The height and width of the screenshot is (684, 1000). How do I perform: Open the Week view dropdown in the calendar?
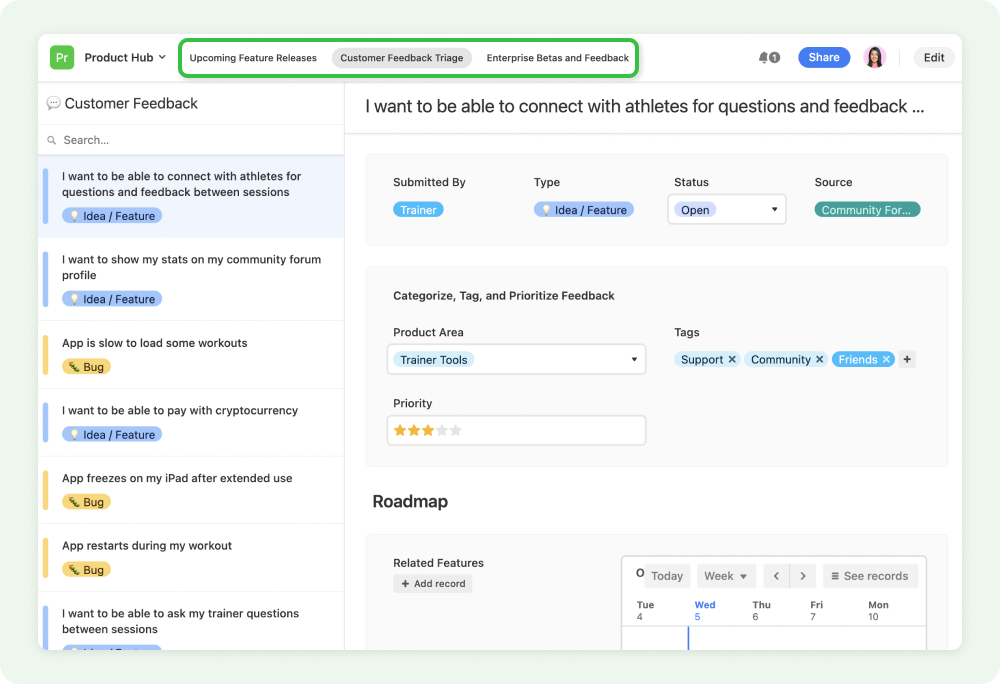click(726, 575)
